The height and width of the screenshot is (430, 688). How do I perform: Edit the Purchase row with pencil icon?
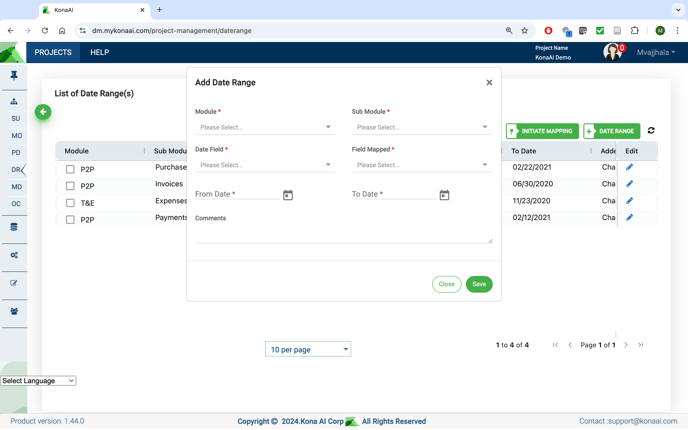coord(629,168)
